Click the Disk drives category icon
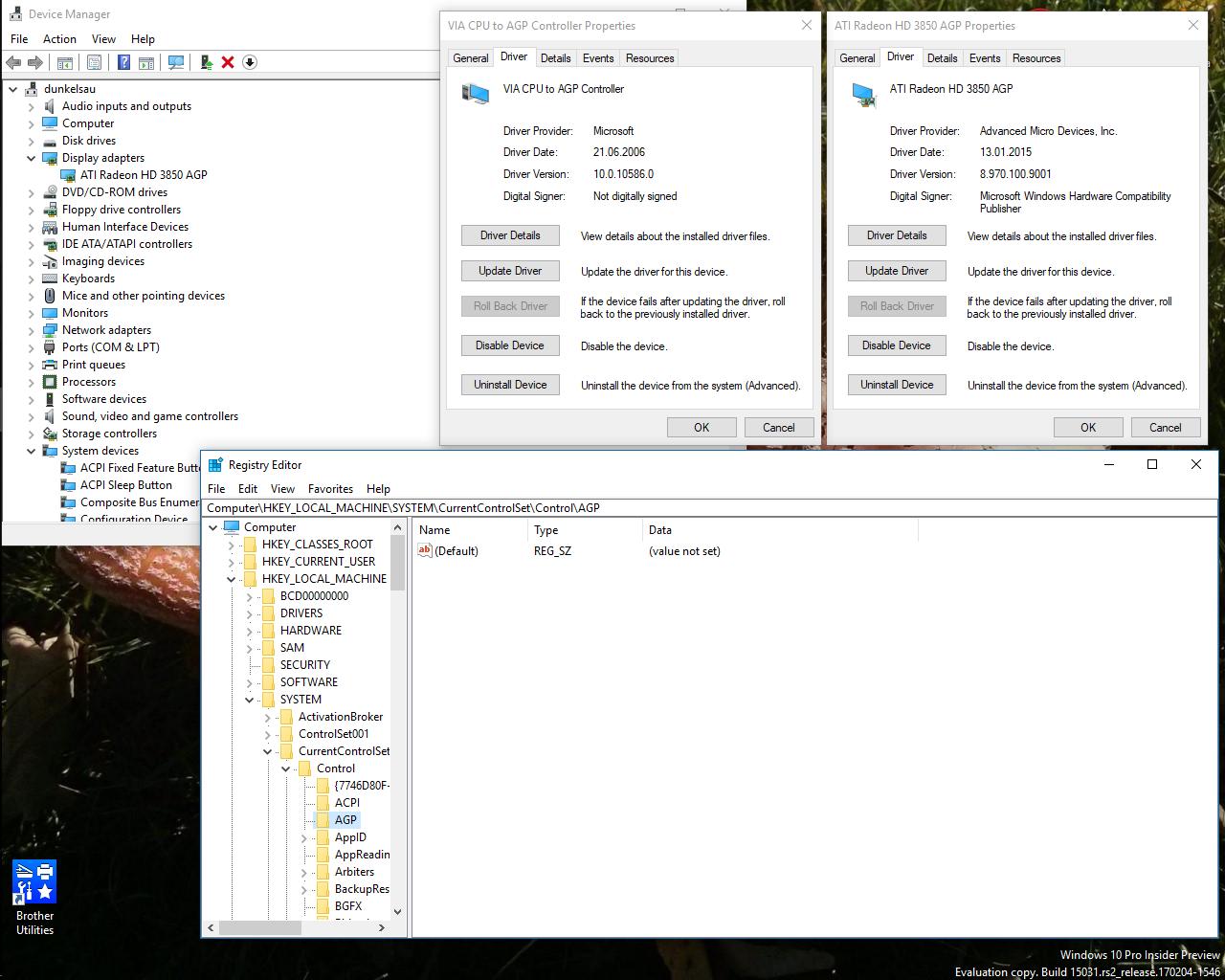Screen dimensions: 1225x980 point(50,141)
